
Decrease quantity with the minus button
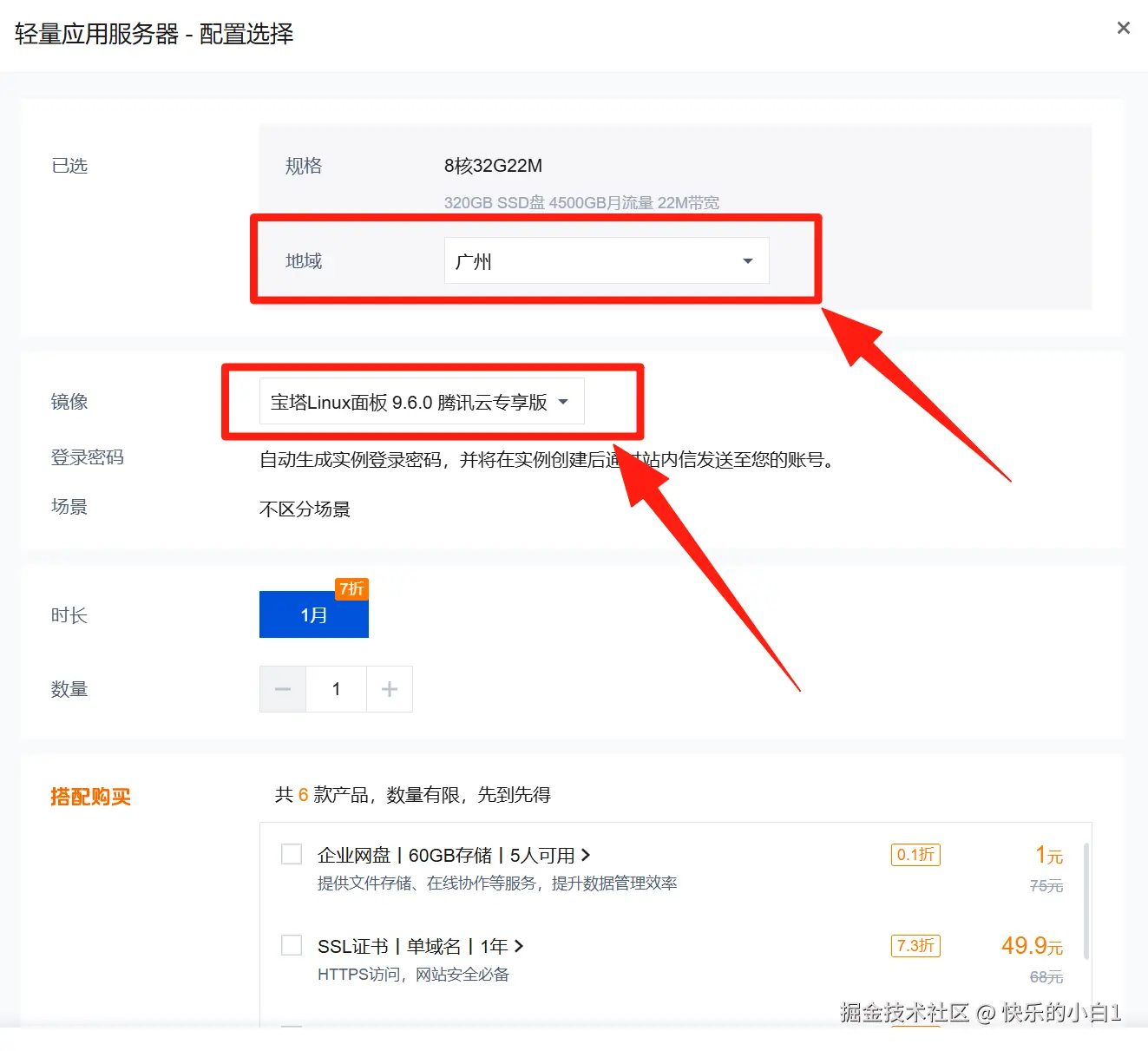tap(283, 689)
